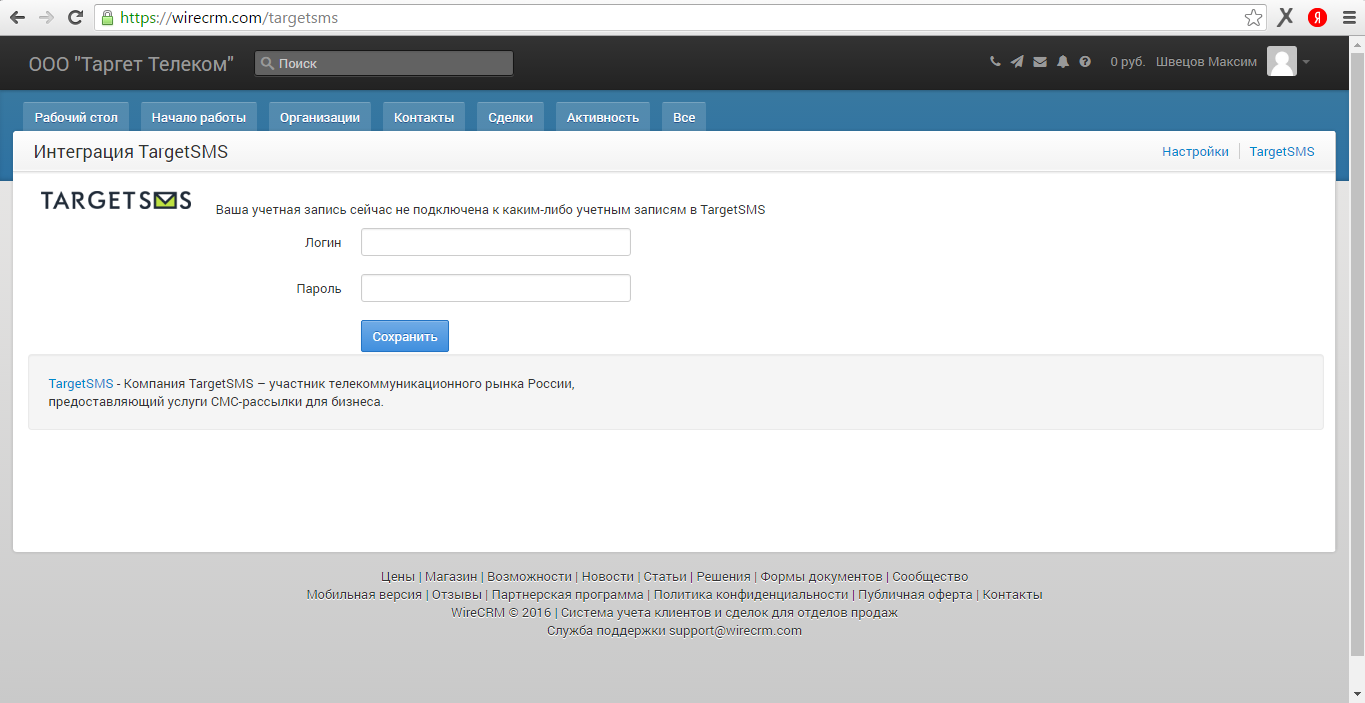Image resolution: width=1365 pixels, height=703 pixels.
Task: Click the user avatar picture
Action: (x=1282, y=61)
